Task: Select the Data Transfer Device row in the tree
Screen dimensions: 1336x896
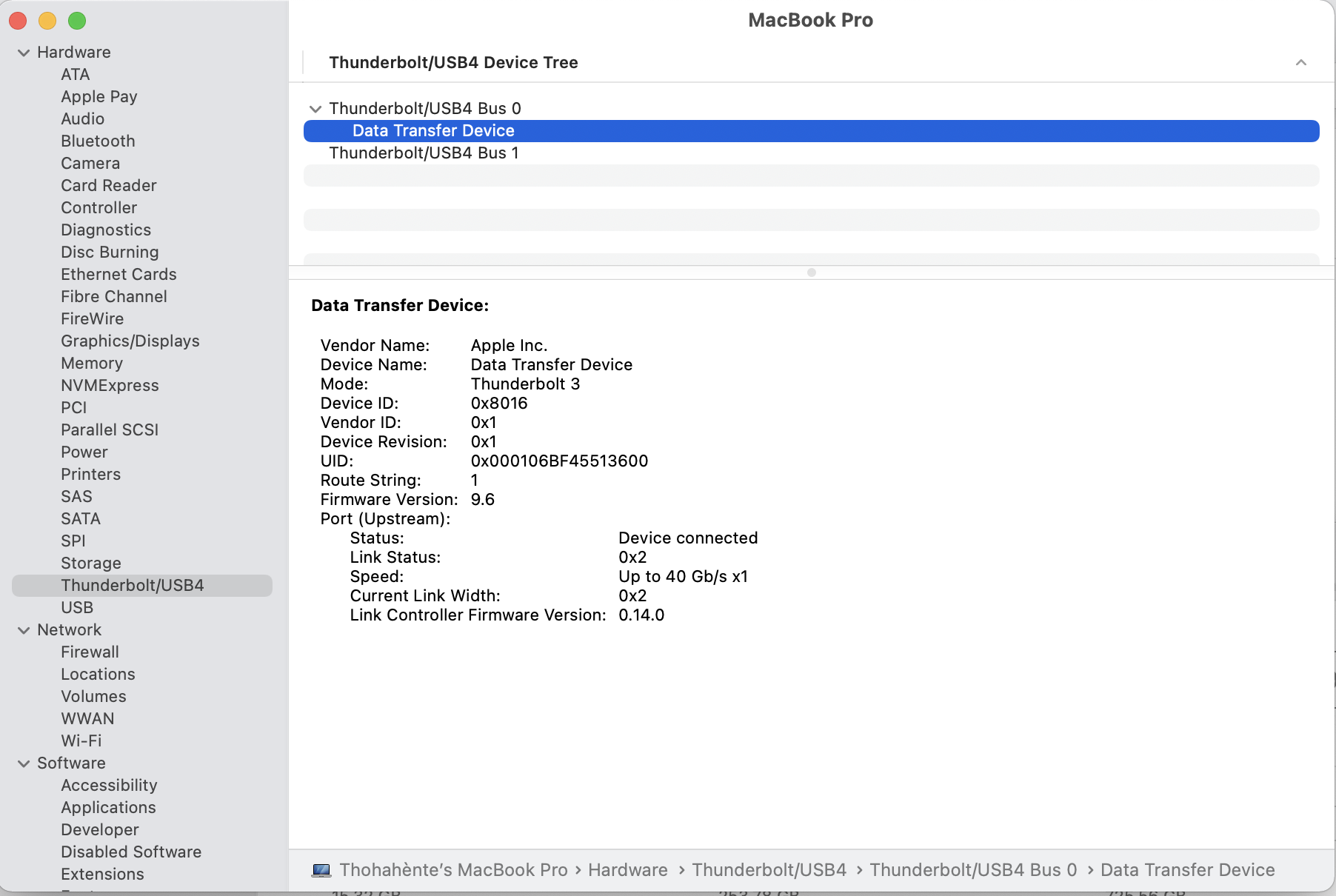Action: tap(812, 131)
